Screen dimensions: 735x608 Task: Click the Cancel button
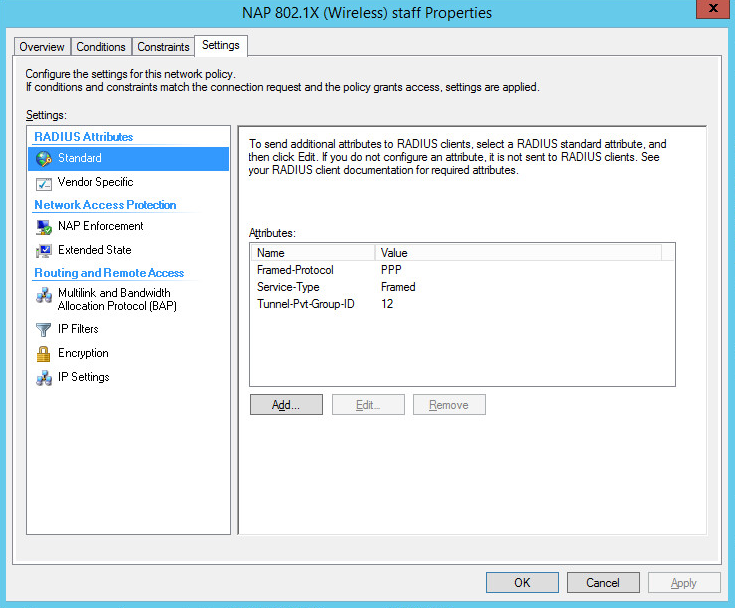click(603, 582)
